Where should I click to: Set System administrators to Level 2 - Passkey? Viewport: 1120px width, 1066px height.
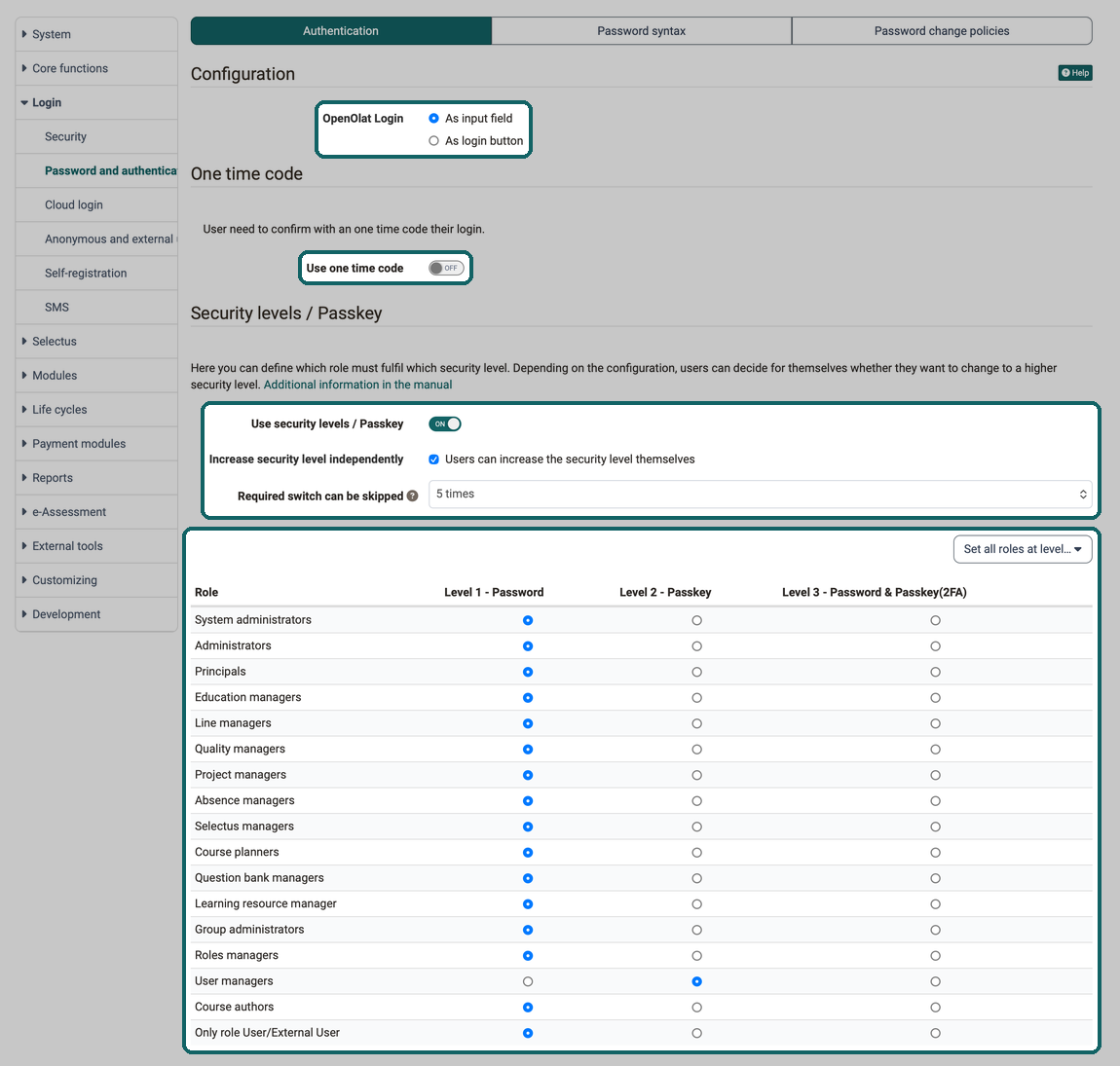coord(696,620)
